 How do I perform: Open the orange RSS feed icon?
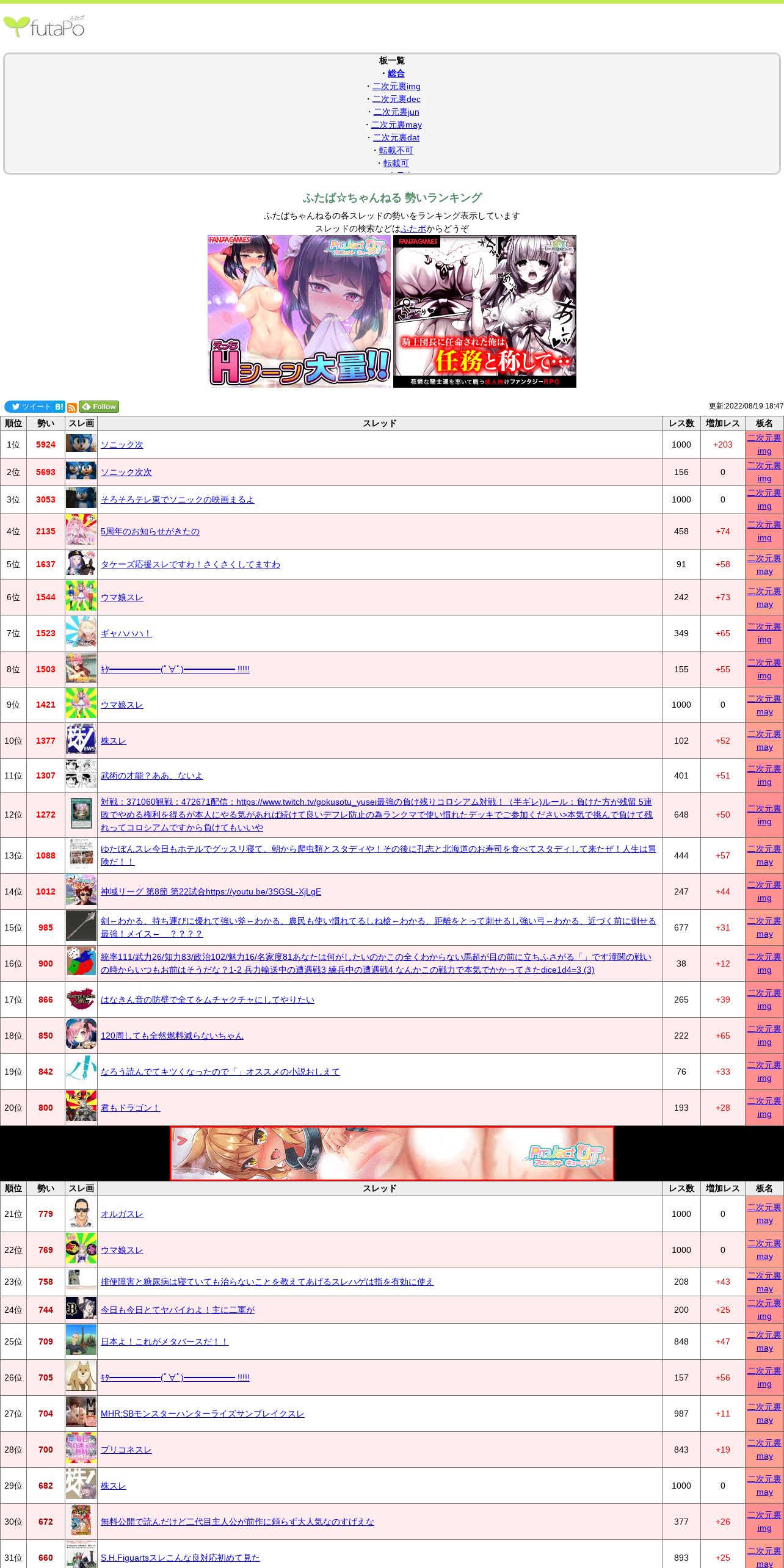(72, 408)
